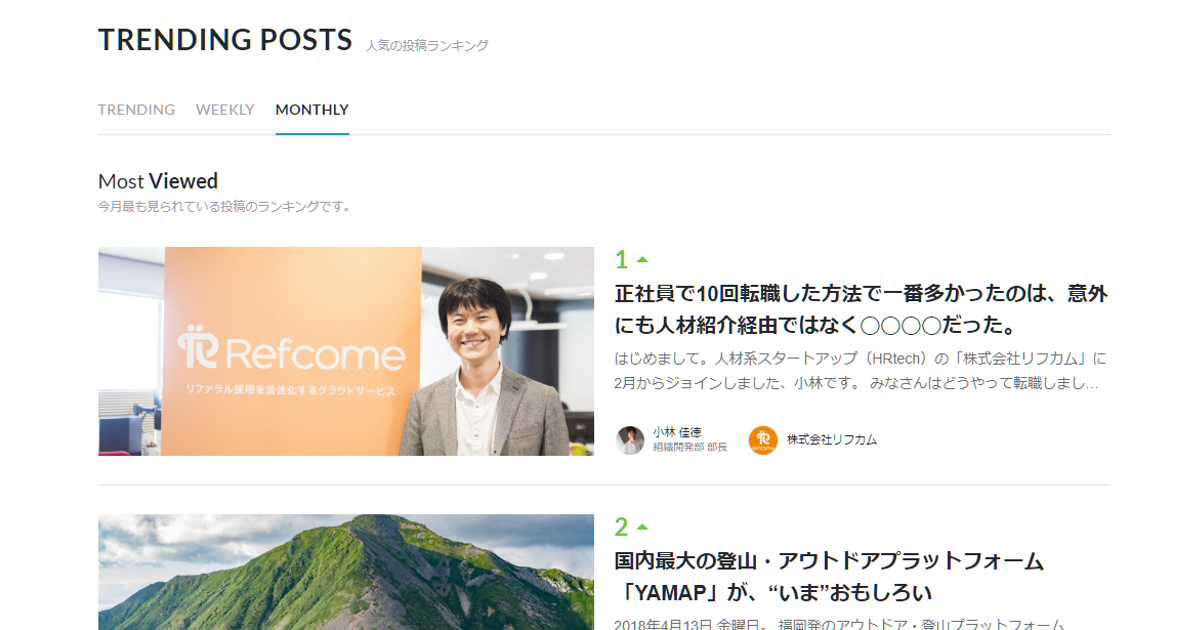Click the author title 組織開発部 部長
The width and height of the screenshot is (1200, 630).
690,447
